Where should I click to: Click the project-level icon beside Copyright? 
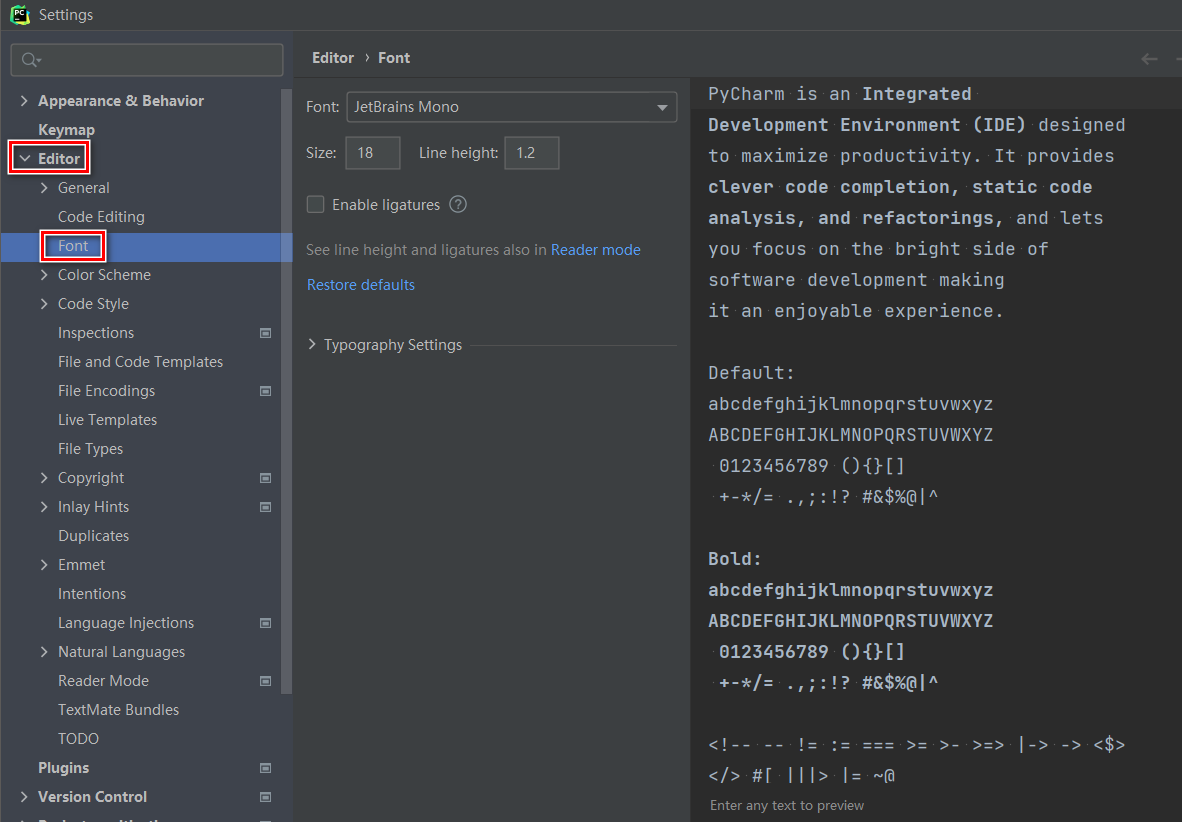coord(265,477)
